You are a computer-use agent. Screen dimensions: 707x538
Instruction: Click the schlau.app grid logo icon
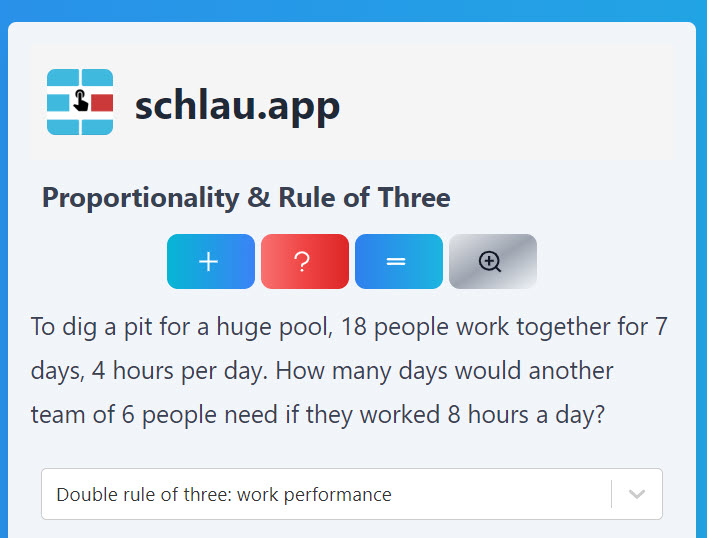(80, 102)
